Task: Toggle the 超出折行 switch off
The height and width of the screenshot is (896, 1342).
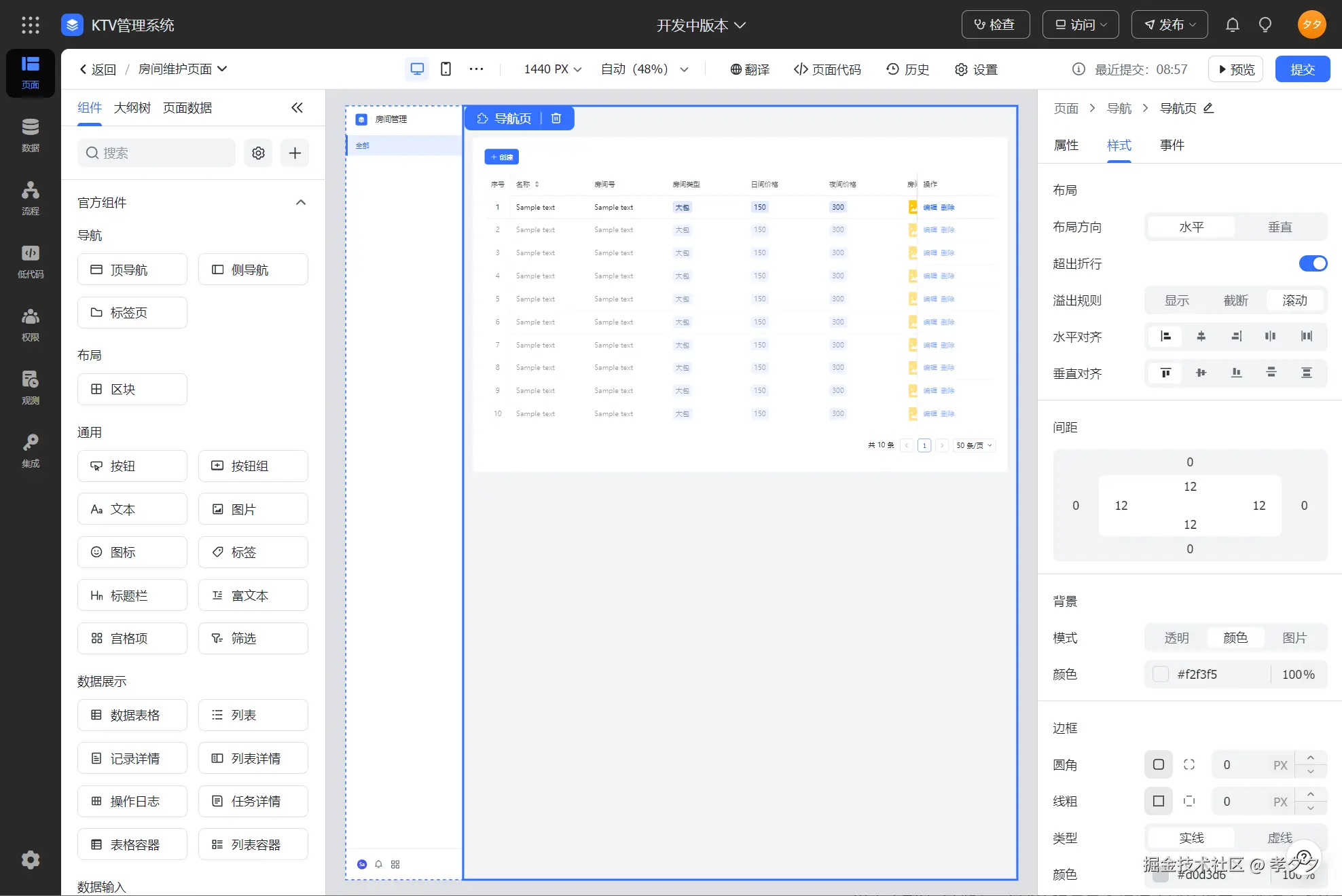Action: pos(1312,263)
